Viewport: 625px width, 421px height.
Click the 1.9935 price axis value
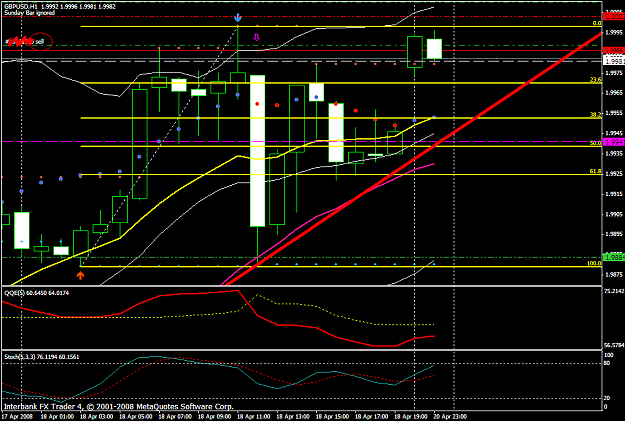[x=614, y=153]
